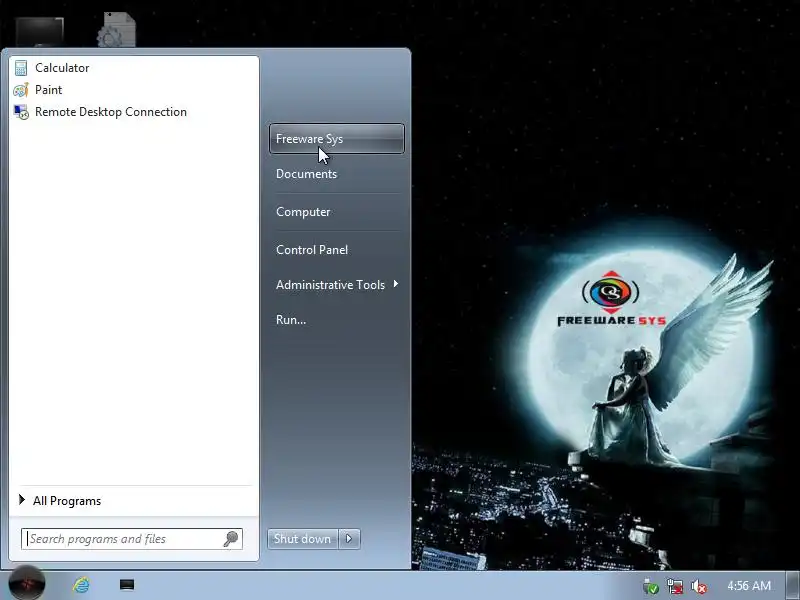800x600 pixels.
Task: Click the Calculator icon
Action: coord(21,68)
